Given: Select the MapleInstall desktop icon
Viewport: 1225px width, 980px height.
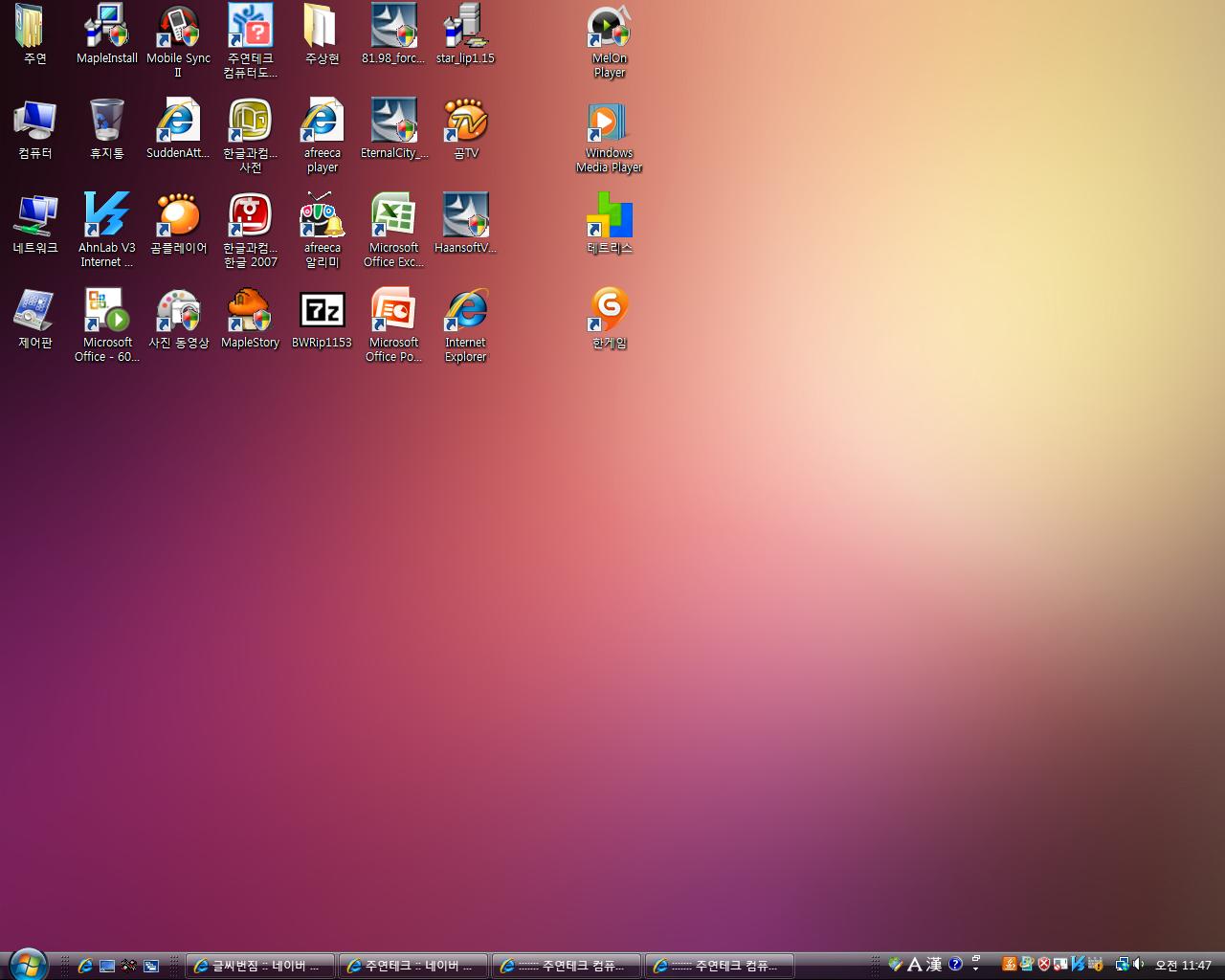Looking at the screenshot, I should [x=106, y=34].
